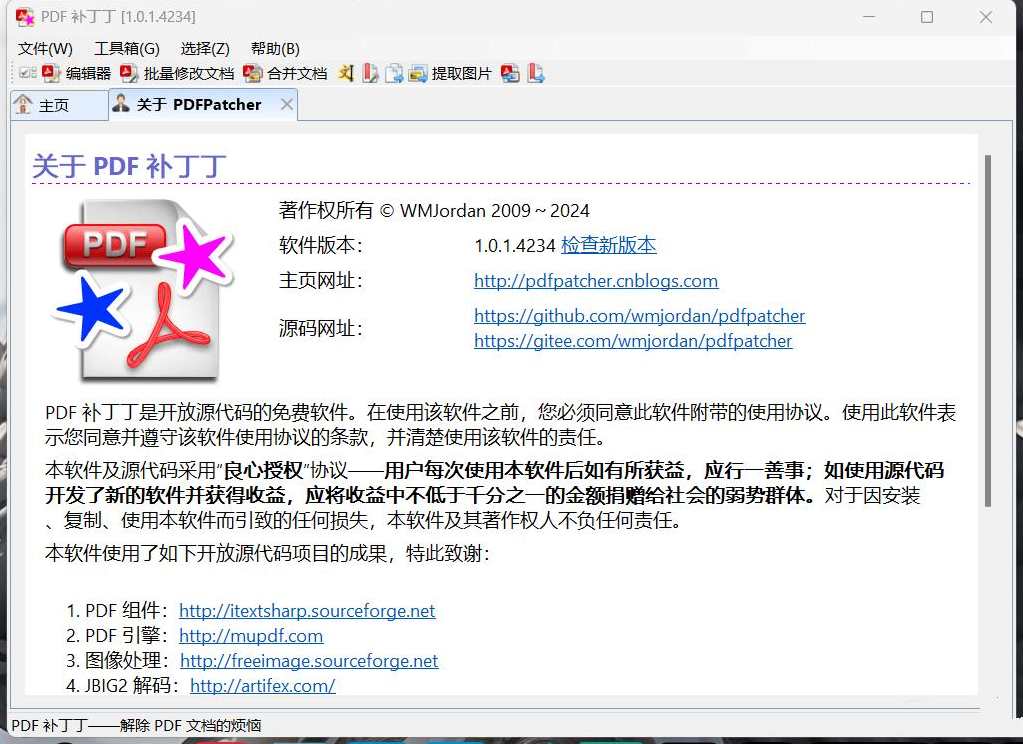Image resolution: width=1023 pixels, height=744 pixels.
Task: Click the clipboard-with-arrow toolbar icon
Action: click(x=394, y=73)
